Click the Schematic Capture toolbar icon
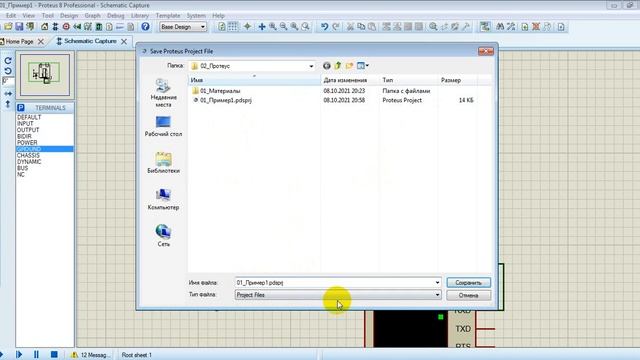640x360 pixels. coord(55,27)
